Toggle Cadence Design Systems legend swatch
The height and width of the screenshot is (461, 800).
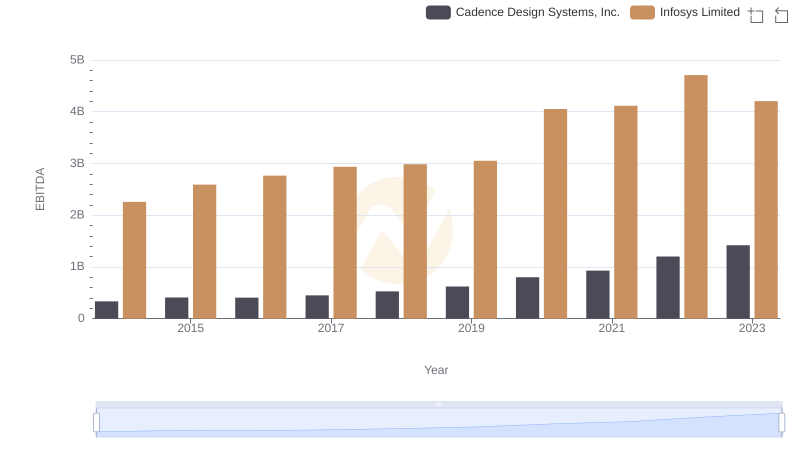point(438,12)
